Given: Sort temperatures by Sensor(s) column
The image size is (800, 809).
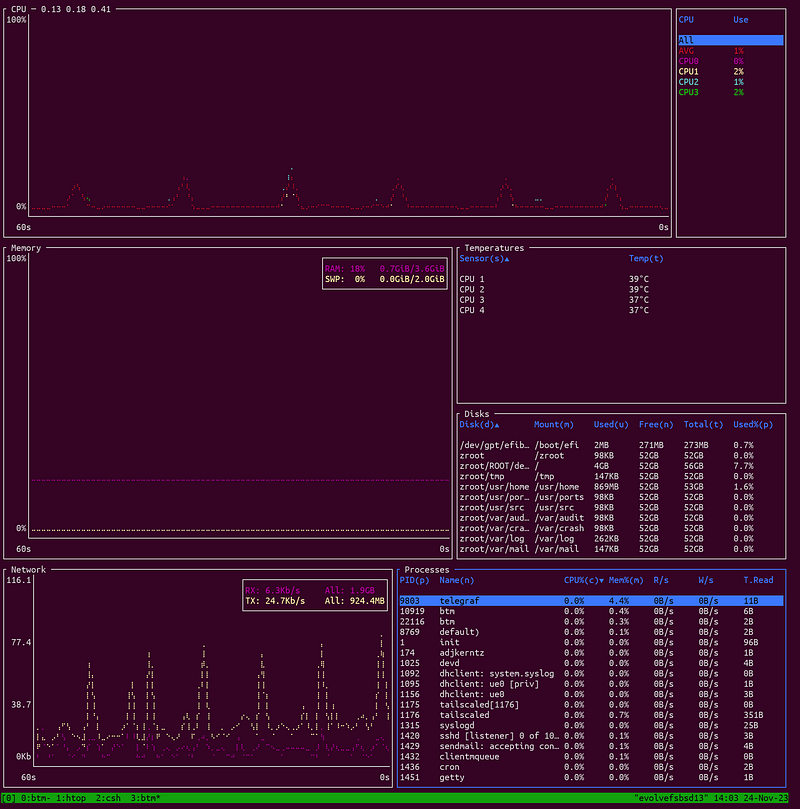Looking at the screenshot, I should [484, 258].
